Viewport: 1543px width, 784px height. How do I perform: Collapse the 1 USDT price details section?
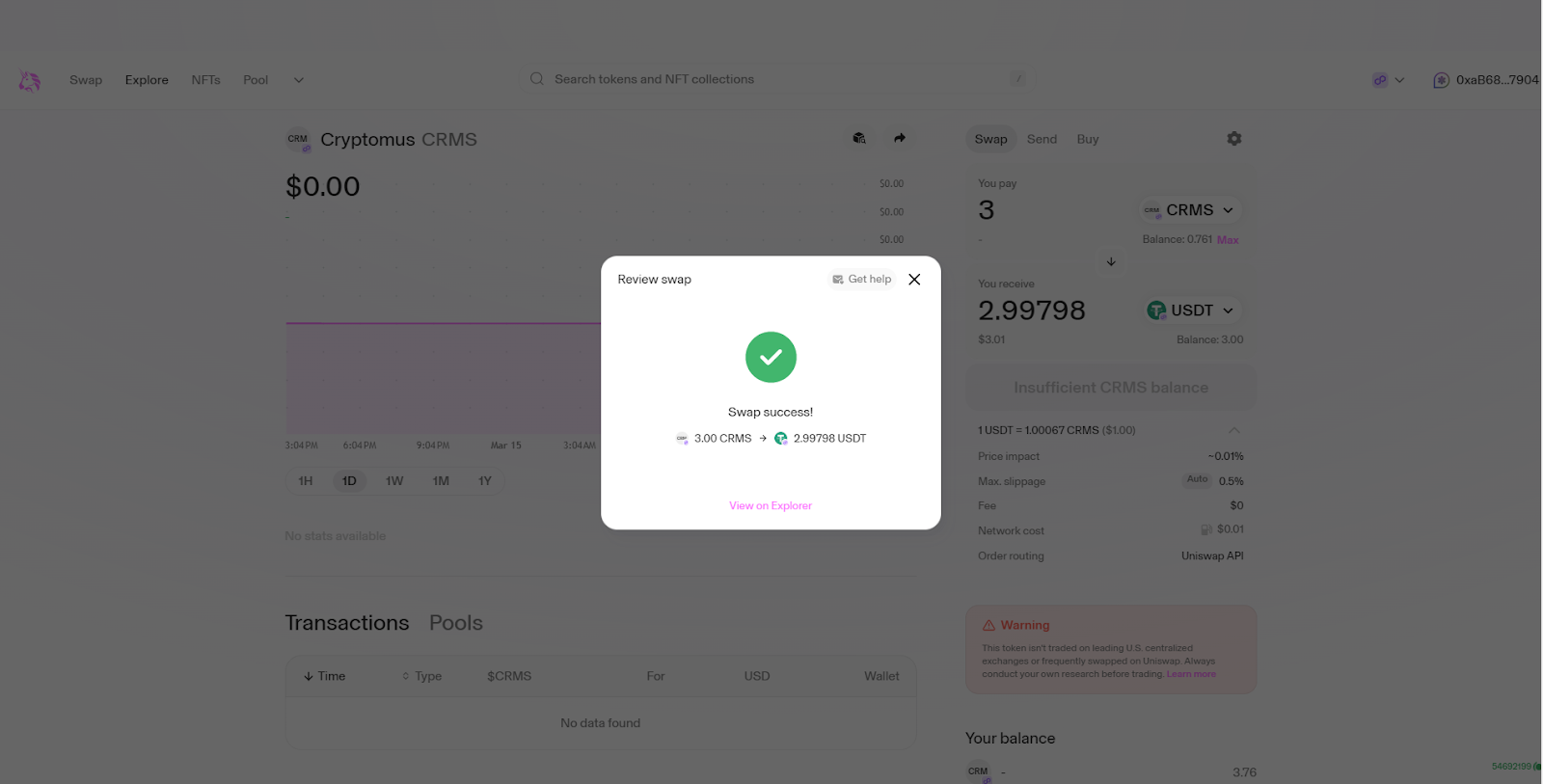[1233, 430]
